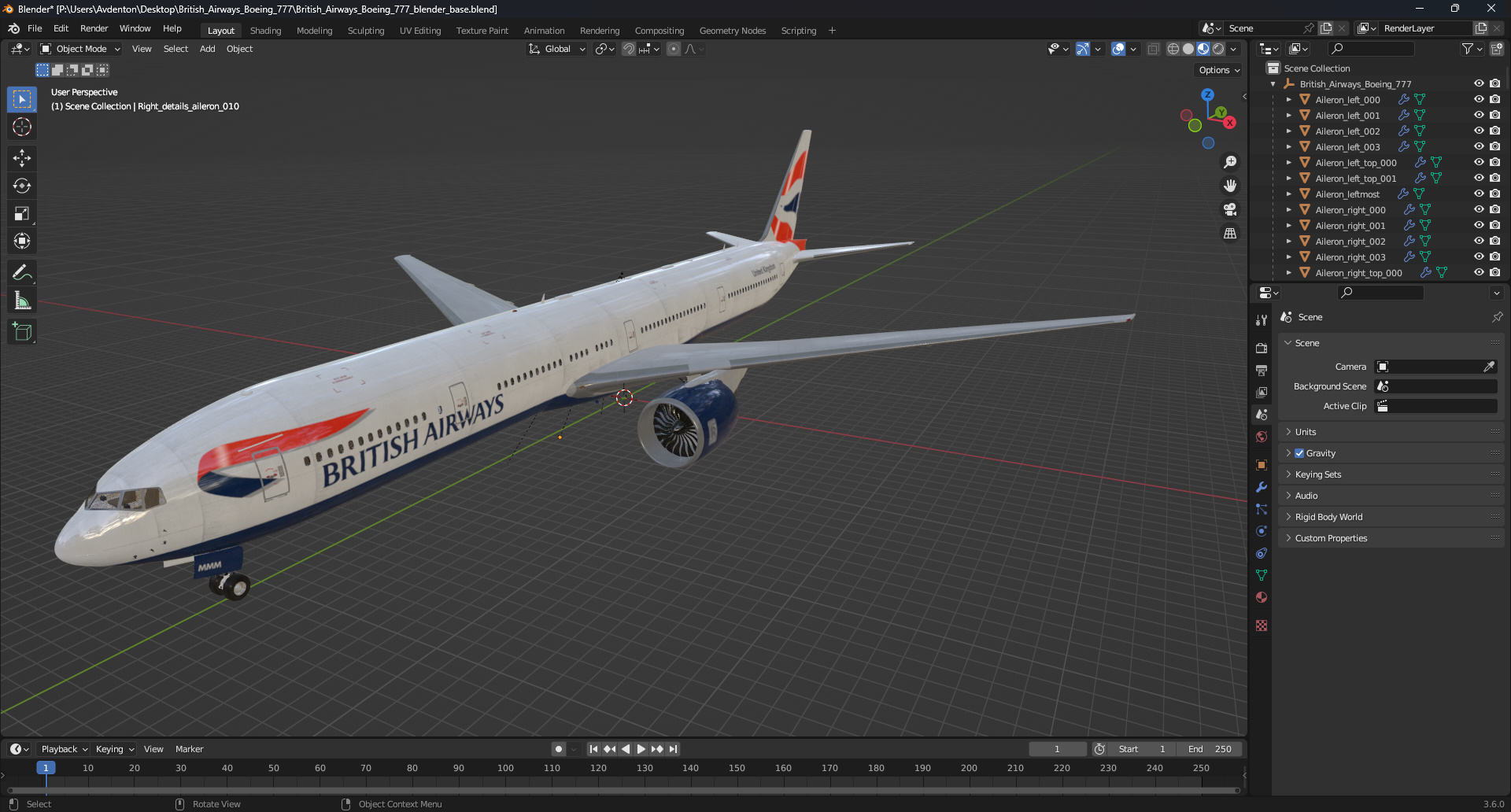Toggle proportional editing in viewport header
This screenshot has width=1511, height=812.
[674, 49]
